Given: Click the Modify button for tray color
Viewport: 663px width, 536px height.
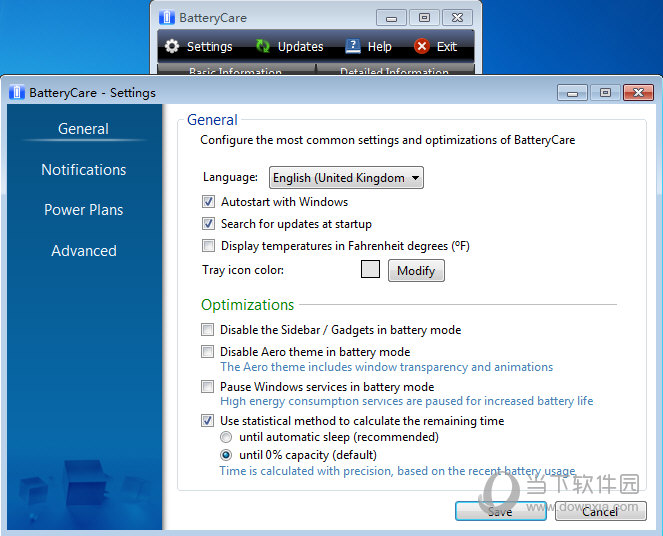Looking at the screenshot, I should pyautogui.click(x=416, y=271).
